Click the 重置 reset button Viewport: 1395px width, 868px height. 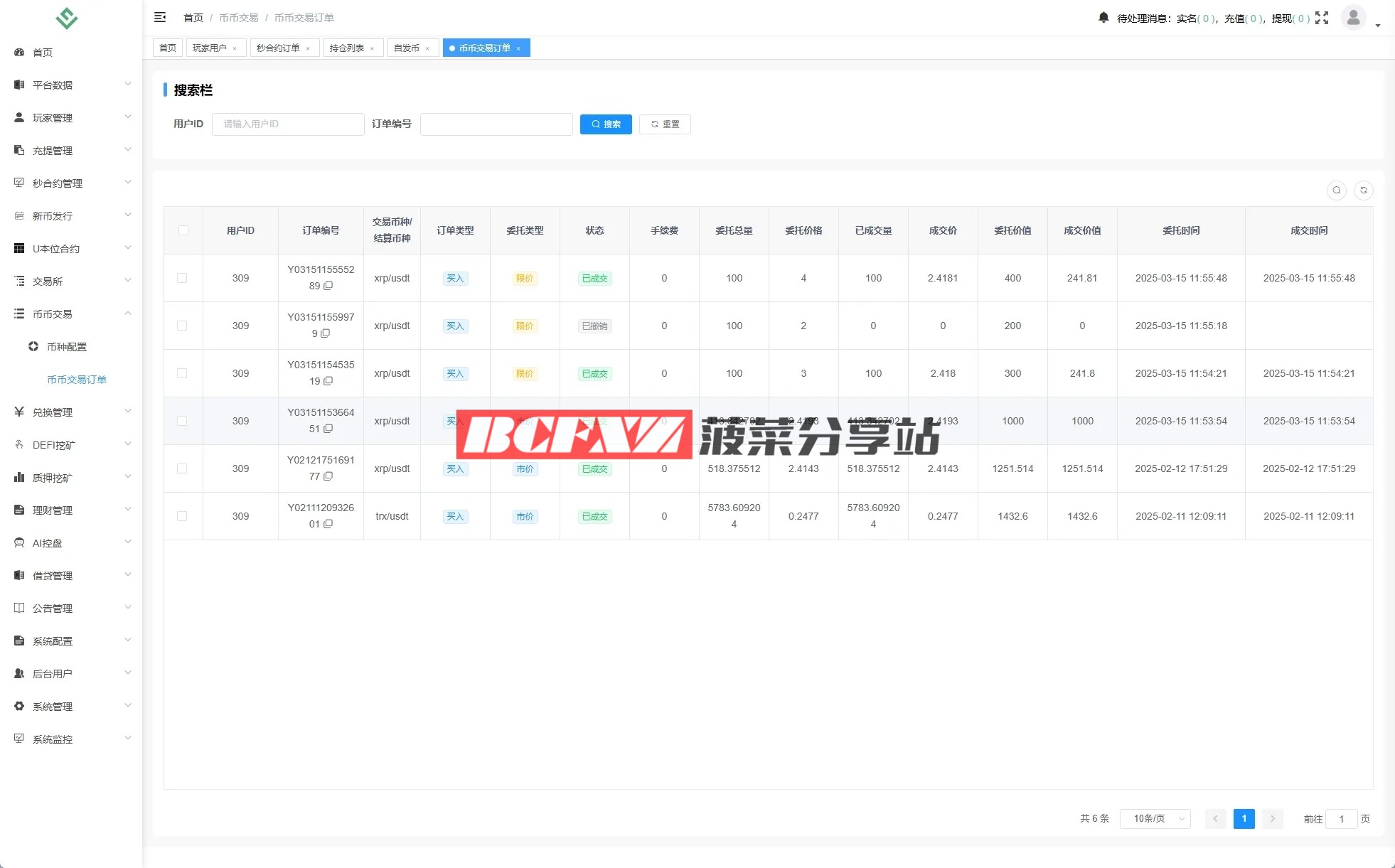click(x=665, y=124)
